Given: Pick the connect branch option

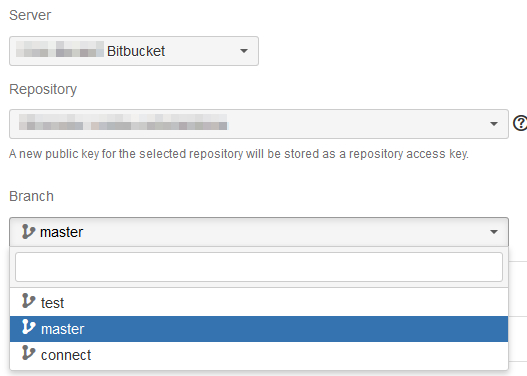Looking at the screenshot, I should tap(259, 355).
